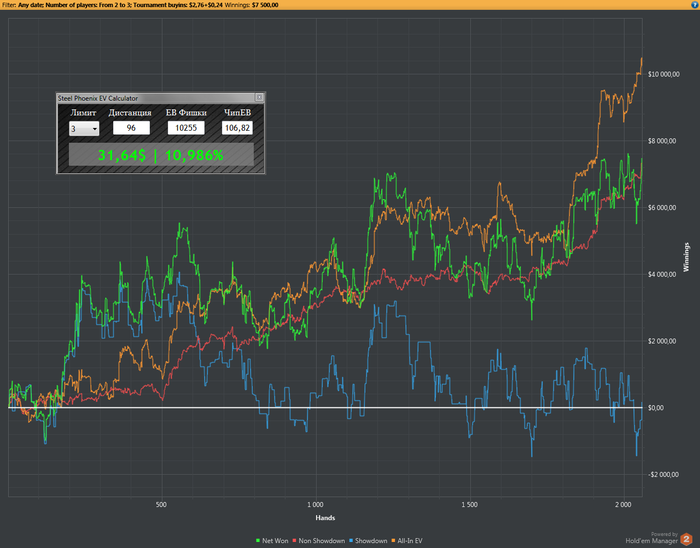
Task: Toggle the Non Showdown legend entry
Action: (x=319, y=540)
